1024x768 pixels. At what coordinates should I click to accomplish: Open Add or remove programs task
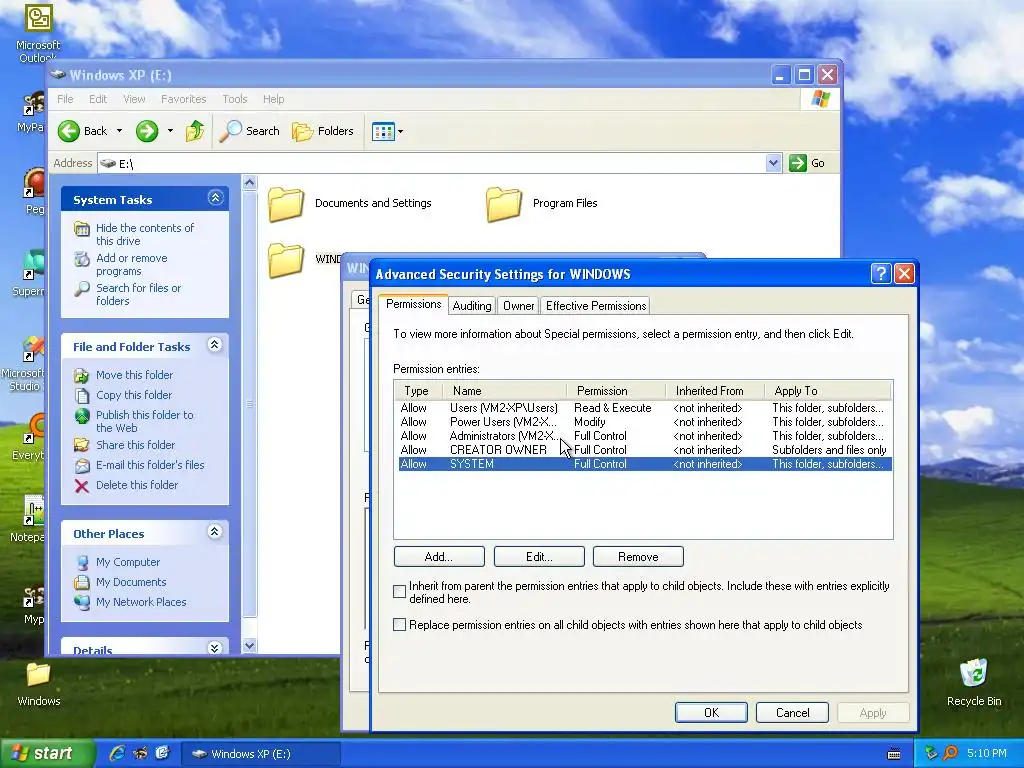pyautogui.click(x=131, y=264)
